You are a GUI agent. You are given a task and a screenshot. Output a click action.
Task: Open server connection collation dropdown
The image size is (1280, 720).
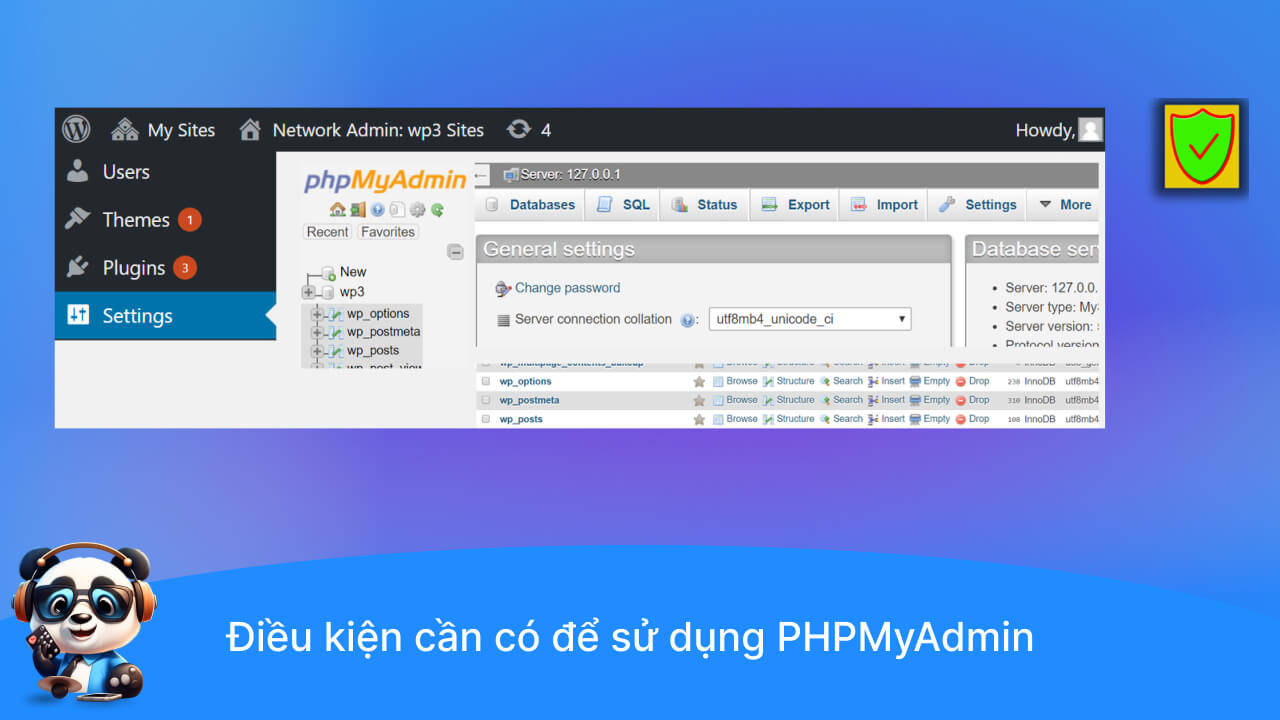point(810,319)
